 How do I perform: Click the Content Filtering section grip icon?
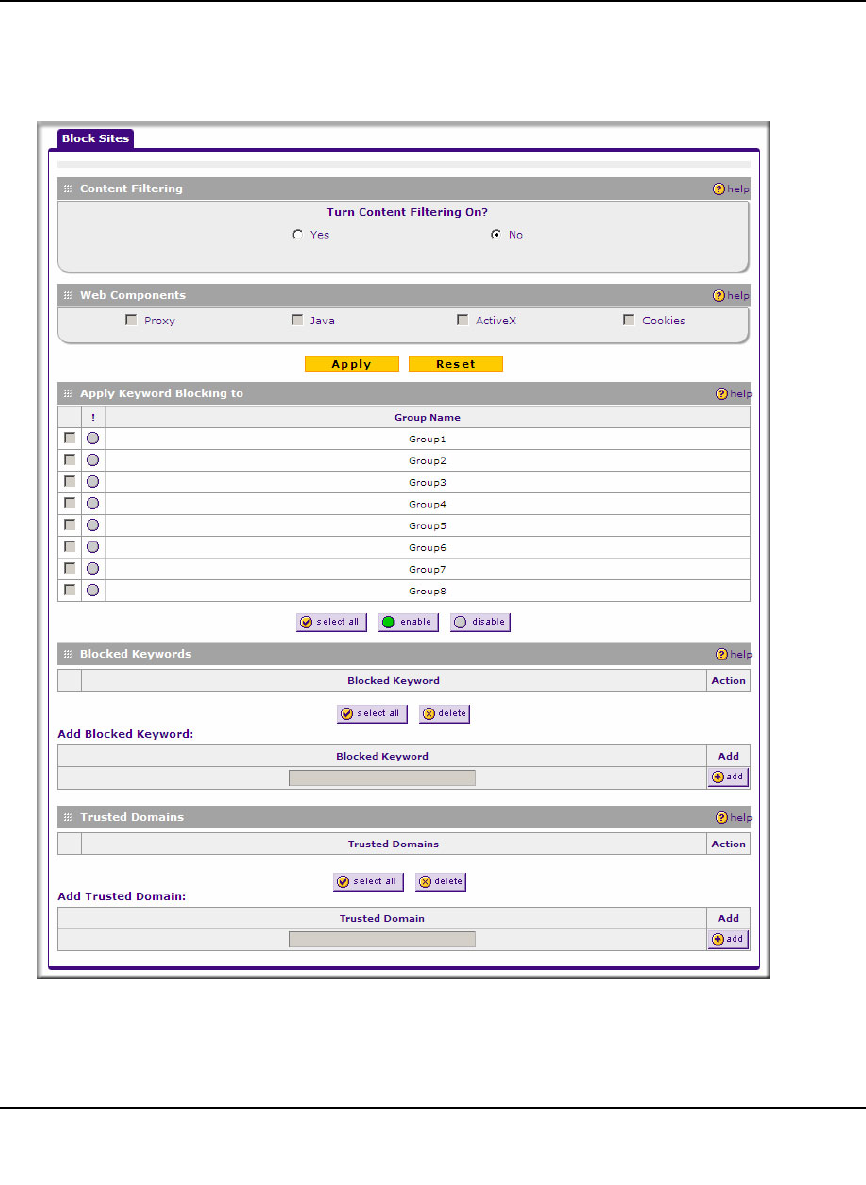point(68,189)
